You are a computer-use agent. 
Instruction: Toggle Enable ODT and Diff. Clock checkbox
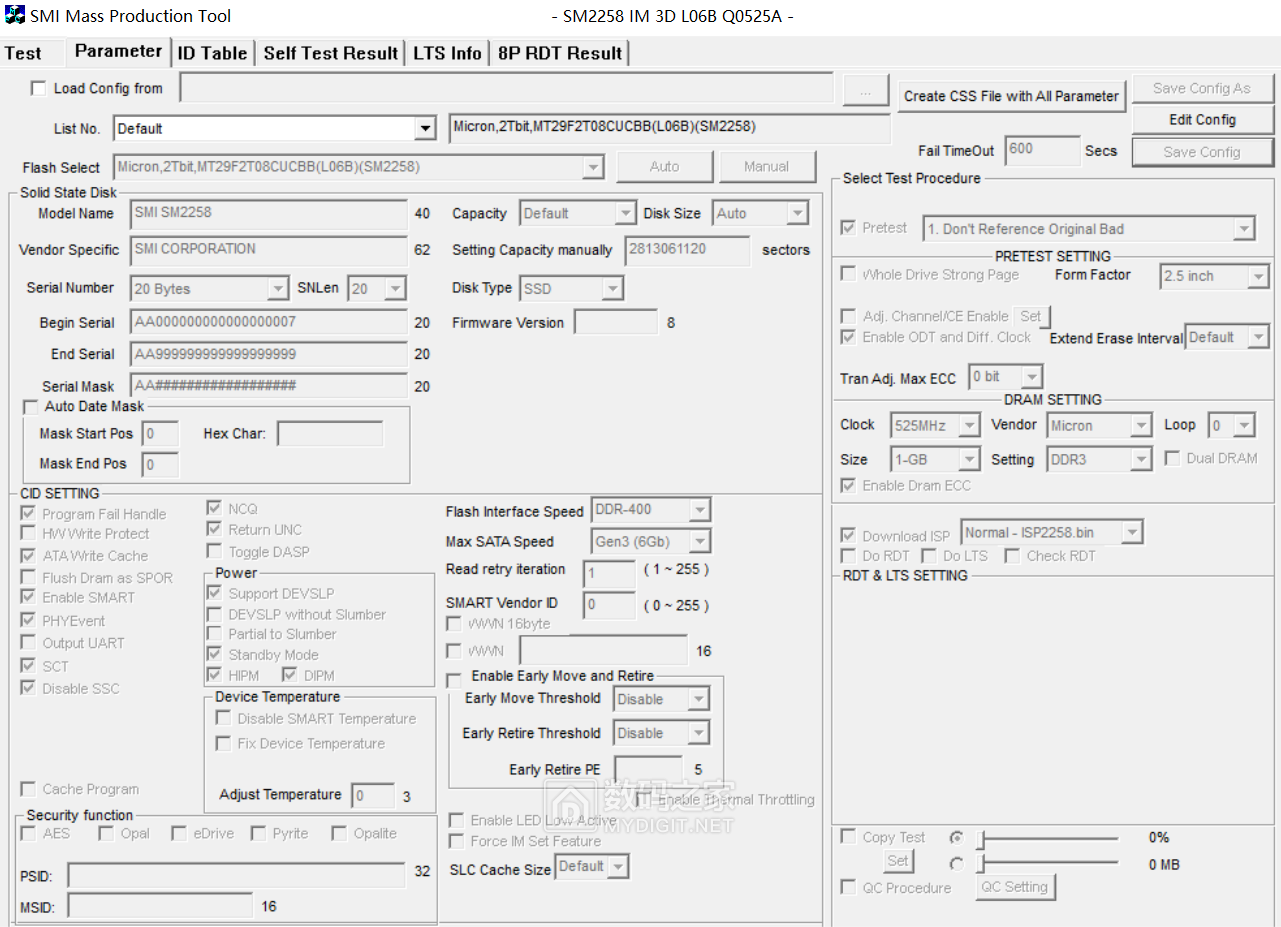click(x=849, y=337)
